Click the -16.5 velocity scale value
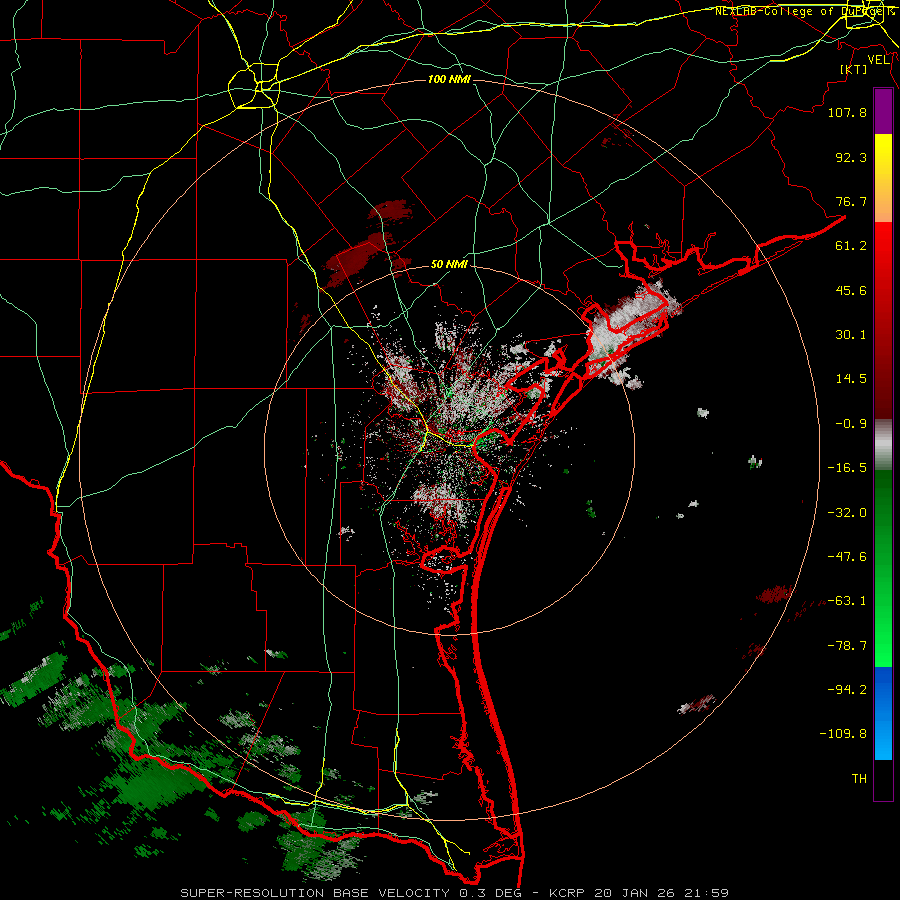900x900 pixels. pos(847,468)
